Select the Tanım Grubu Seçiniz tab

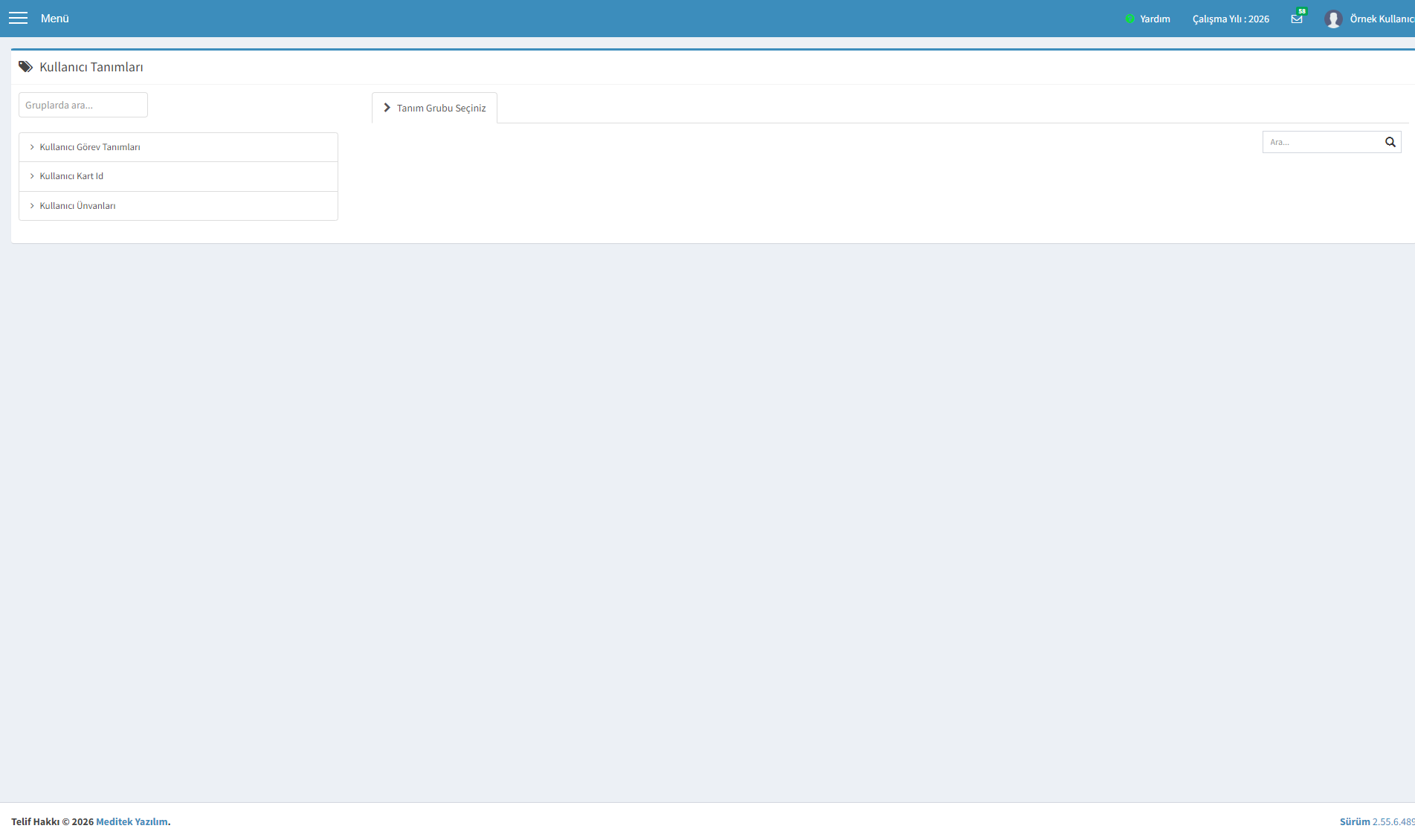(434, 108)
